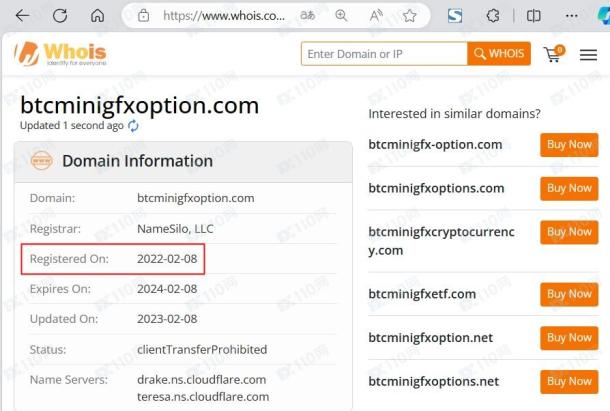
Task: Open the shopping cart icon
Action: click(554, 54)
